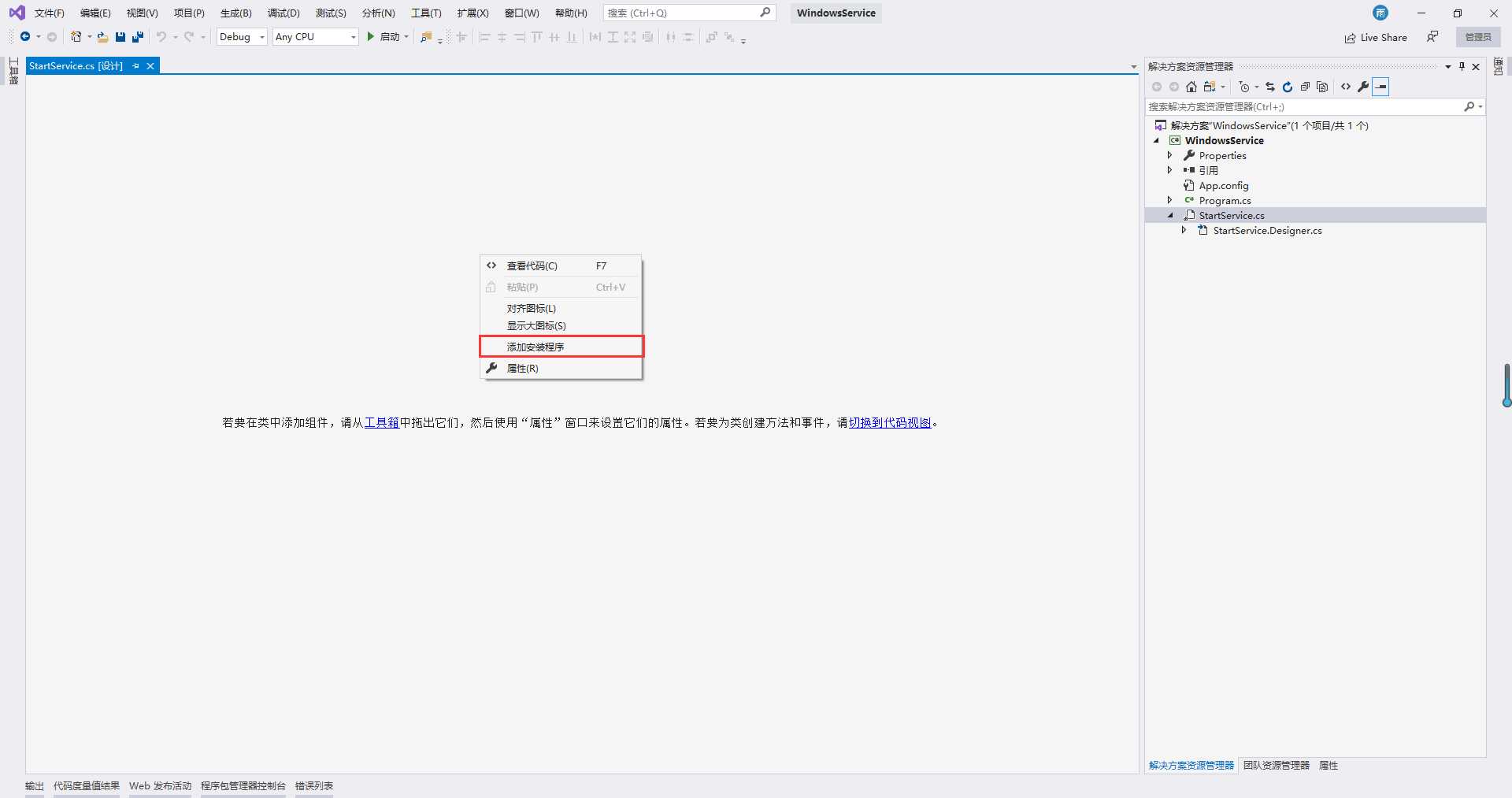This screenshot has width=1512, height=798.
Task: Click the 切换到代码视图 link
Action: [890, 423]
